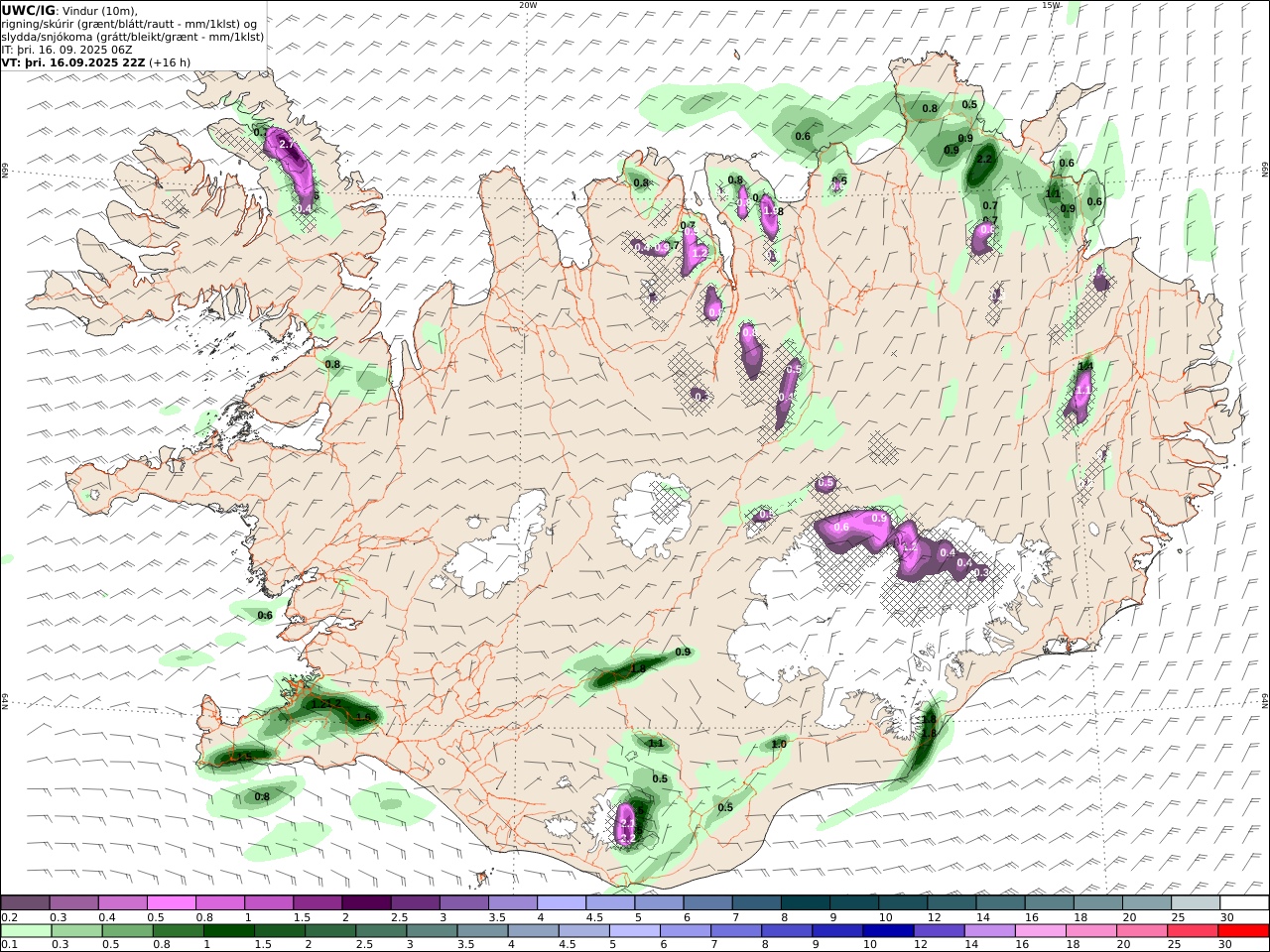Select the crimson swatch labeled 25 in the lower legend bar
This screenshot has height=952, width=1270.
1193,931
